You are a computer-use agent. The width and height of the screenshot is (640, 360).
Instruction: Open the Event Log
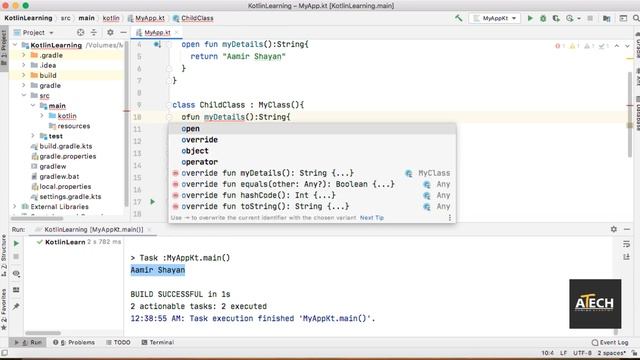click(610, 342)
